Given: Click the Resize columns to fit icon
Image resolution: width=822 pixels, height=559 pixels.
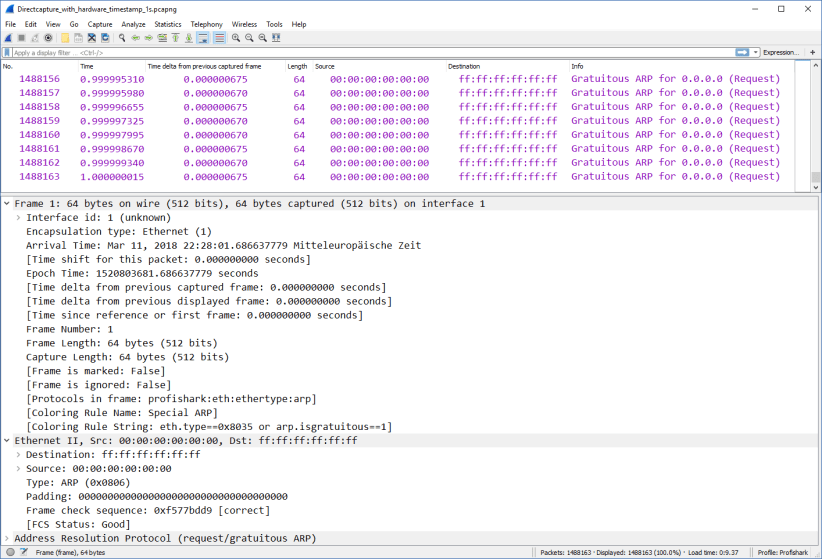Looking at the screenshot, I should pos(276,38).
